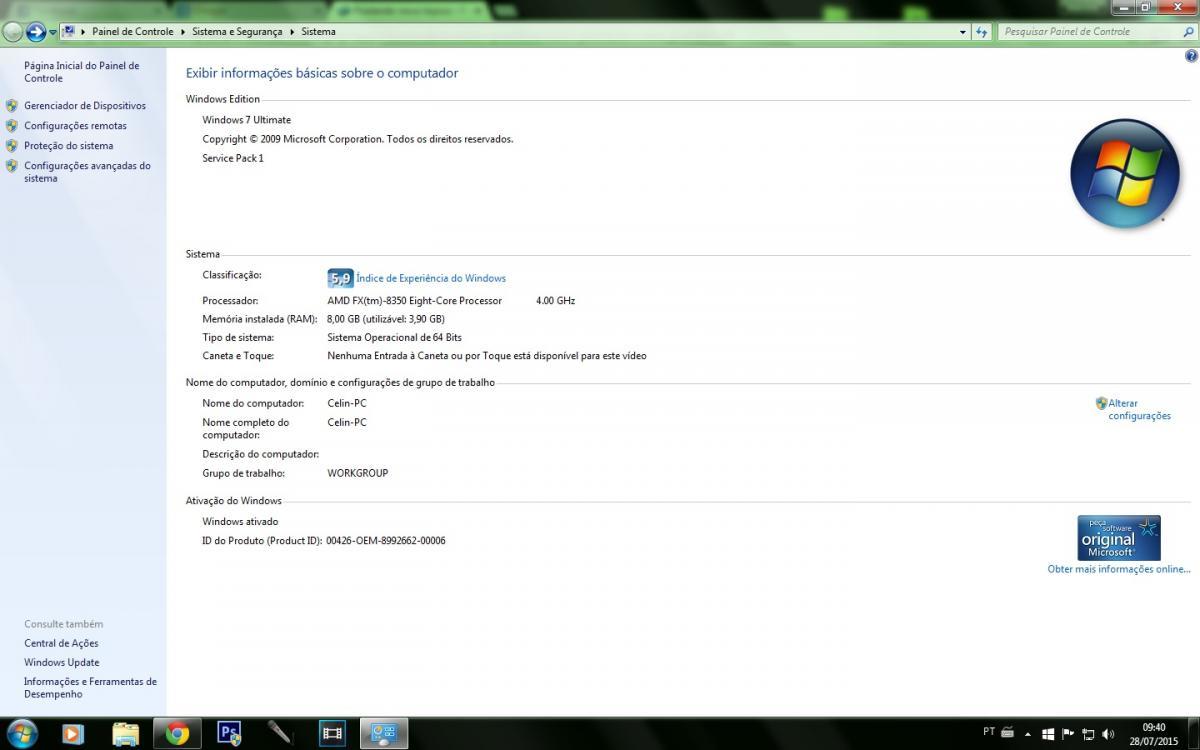1200x750 pixels.
Task: Open Control Panel help question mark
Action: pos(1191,56)
